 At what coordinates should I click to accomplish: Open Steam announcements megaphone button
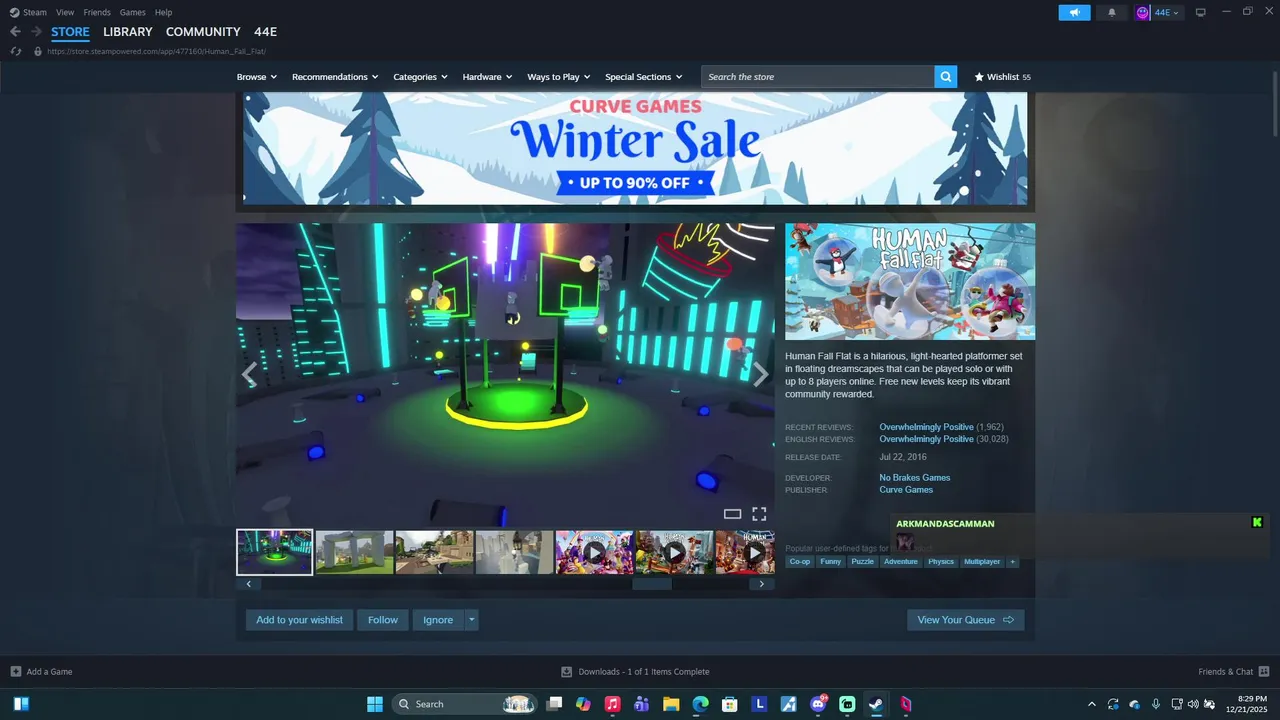(x=1074, y=13)
